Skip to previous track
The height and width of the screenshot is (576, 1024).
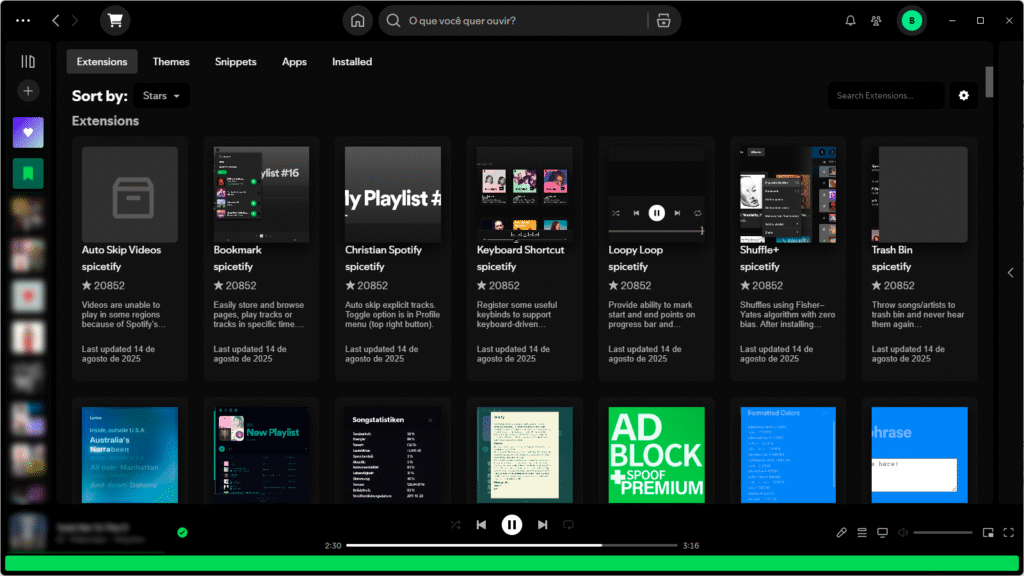481,525
